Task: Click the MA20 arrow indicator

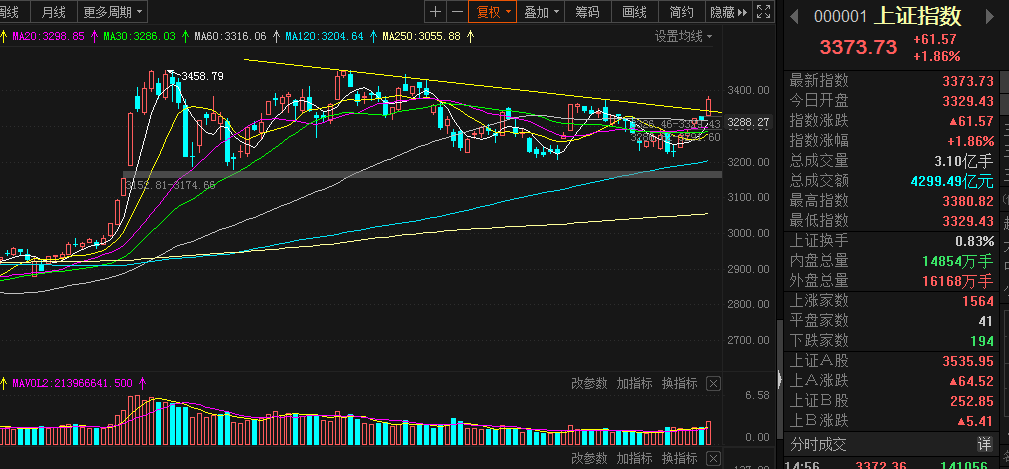Action: click(95, 37)
